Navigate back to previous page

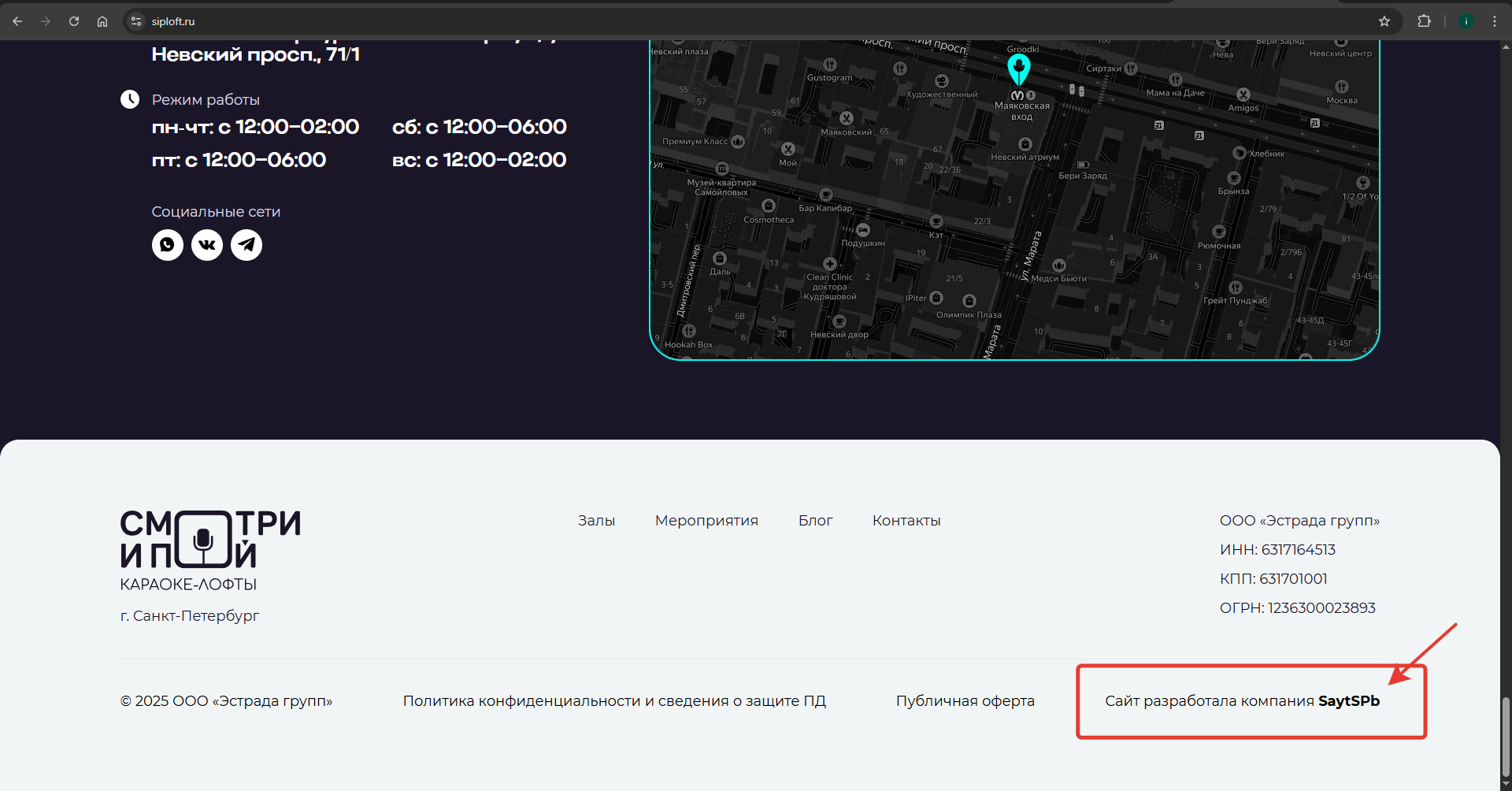[17, 21]
